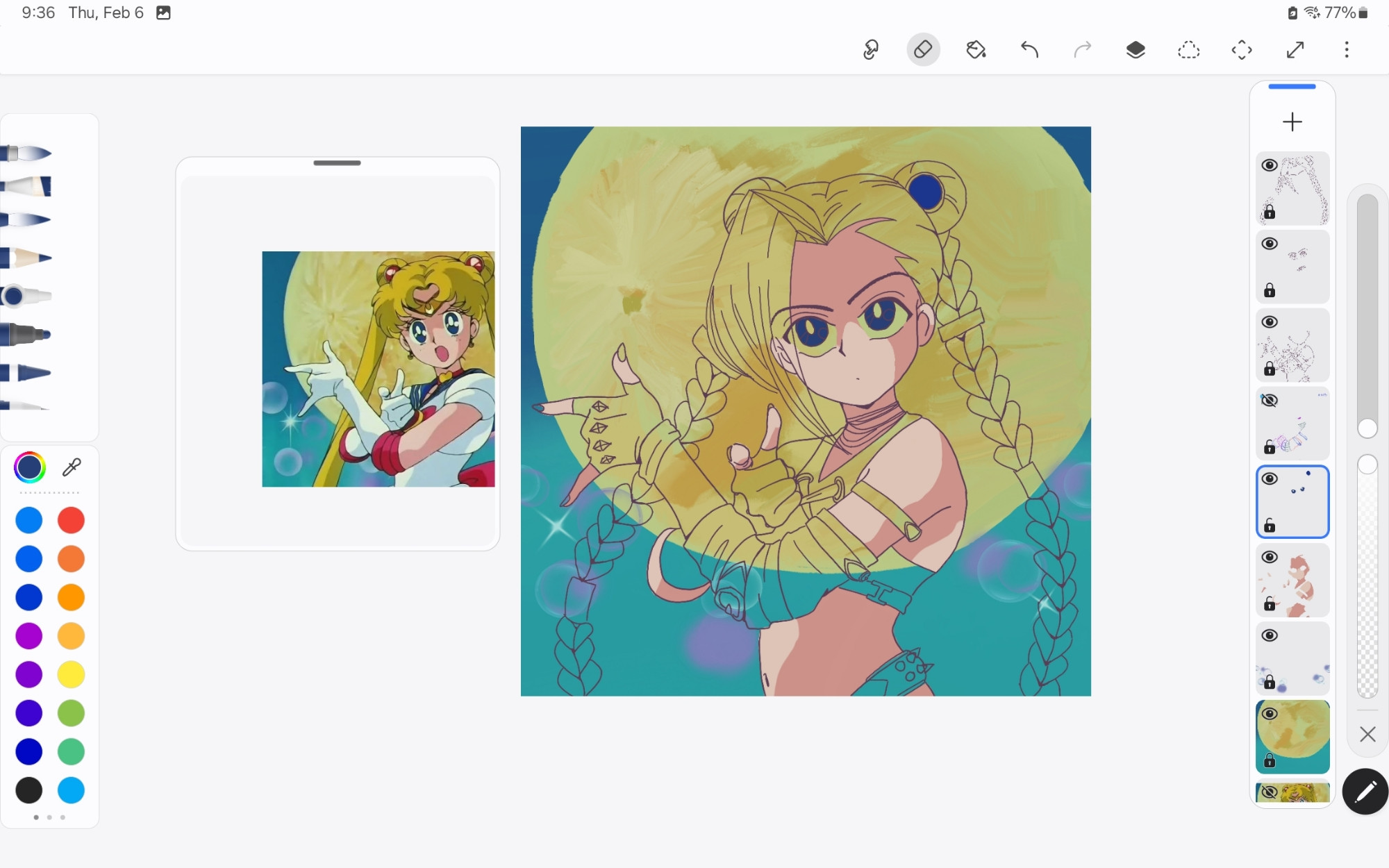Toggle lock on the bubbles layer

pyautogui.click(x=1270, y=683)
